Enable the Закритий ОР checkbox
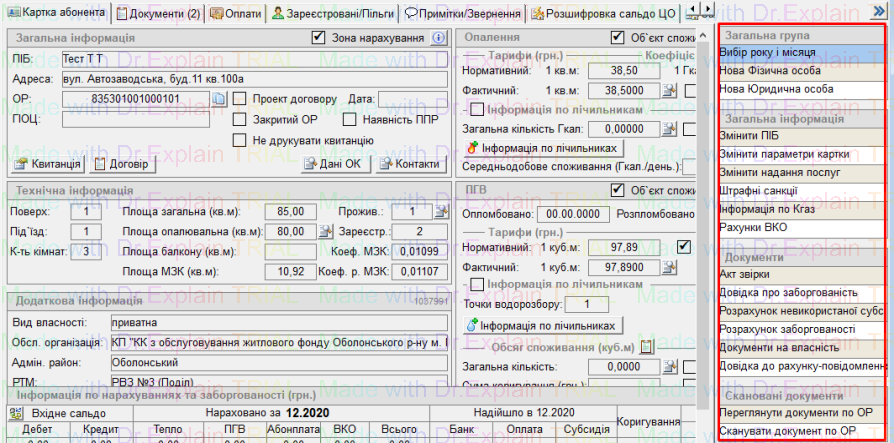This screenshot has width=894, height=443. [240, 119]
